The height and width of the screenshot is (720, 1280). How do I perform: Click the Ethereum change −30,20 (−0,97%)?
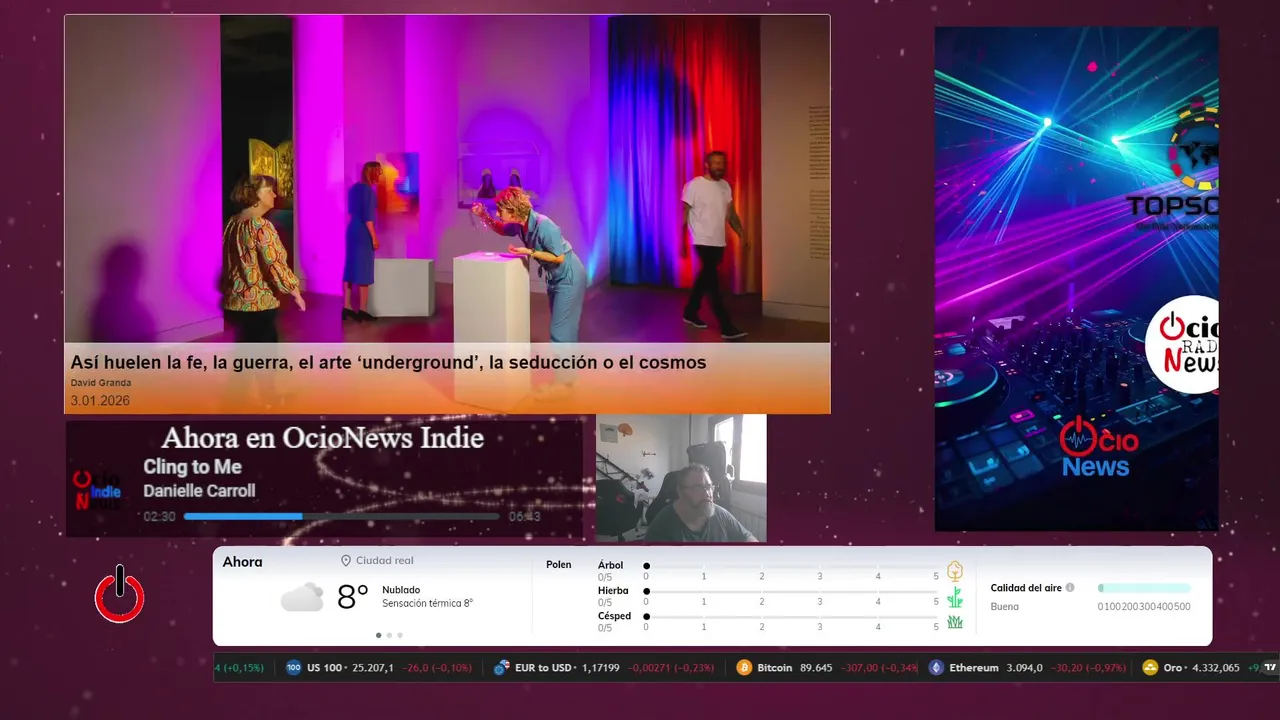point(1089,668)
